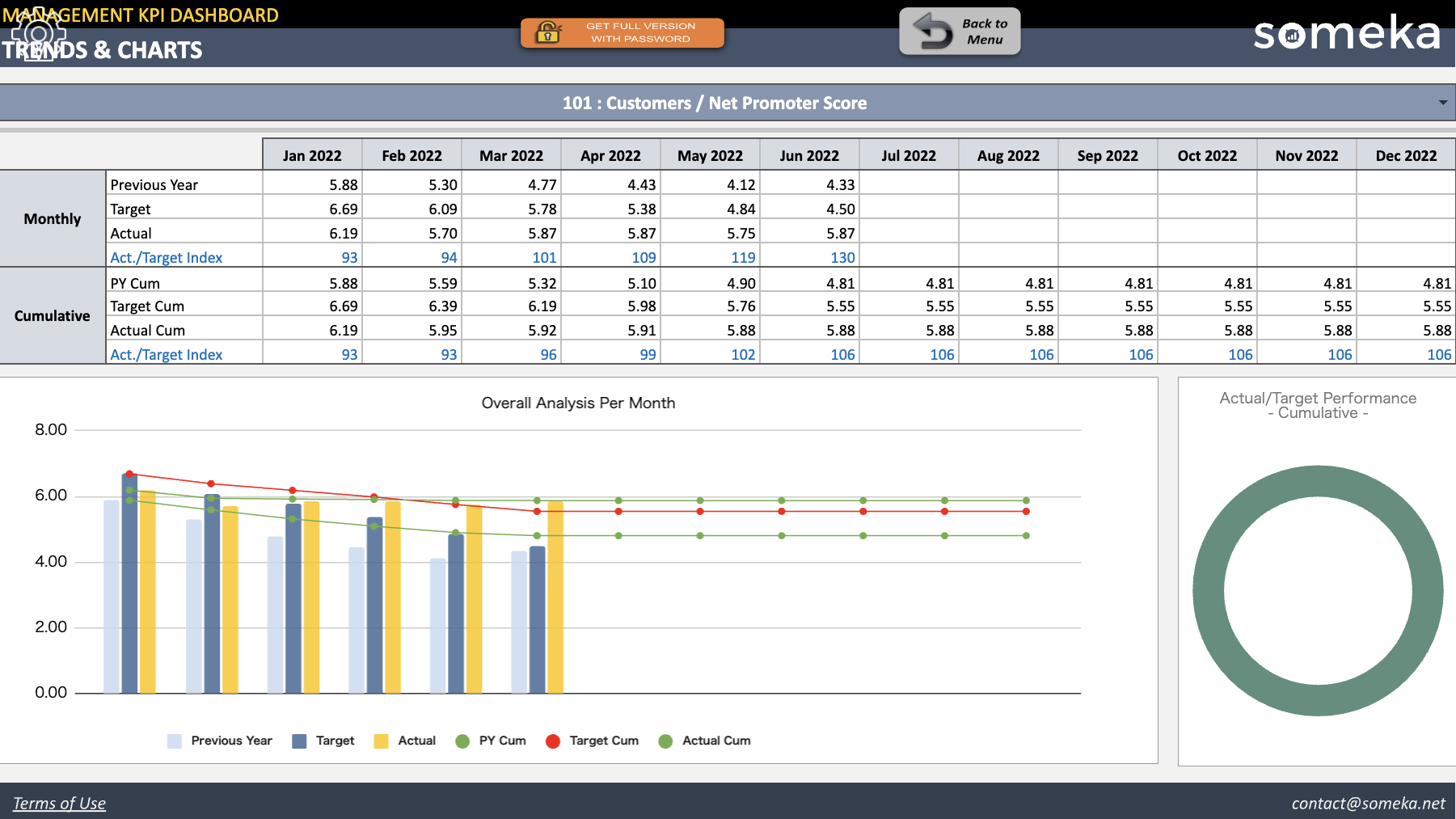Click the Target legend marker
Viewport: 1456px width, 819px height.
[x=298, y=741]
